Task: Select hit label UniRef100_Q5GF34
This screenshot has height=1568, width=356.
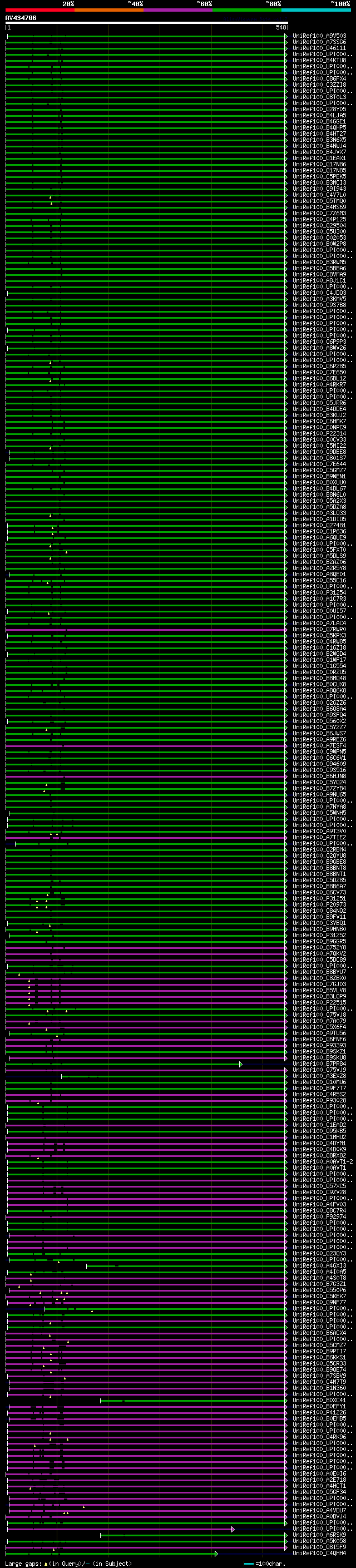Action: tap(319, 1492)
